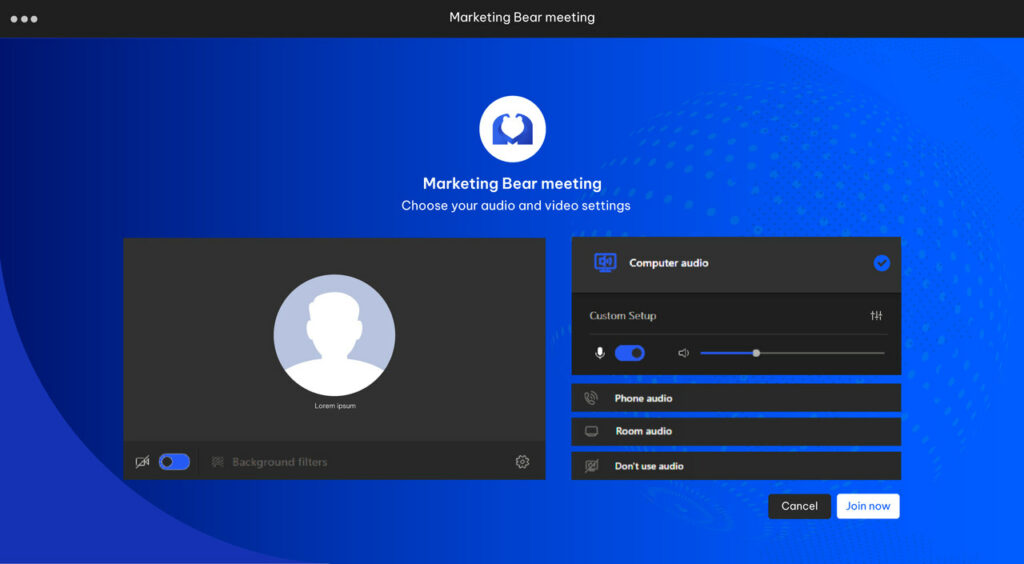
Task: Click the volume slider track's right end
Action: click(883, 353)
